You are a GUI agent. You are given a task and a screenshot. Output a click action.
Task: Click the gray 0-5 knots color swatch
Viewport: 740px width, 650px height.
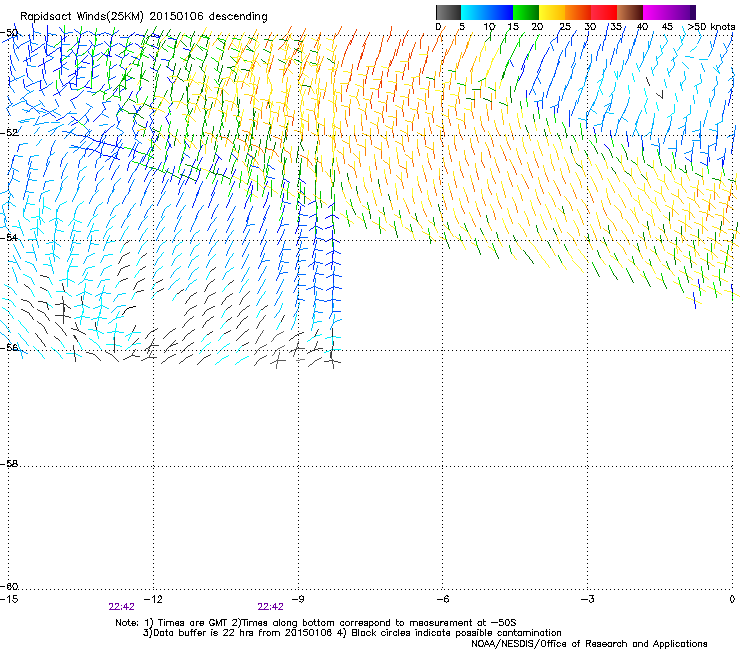pos(448,12)
